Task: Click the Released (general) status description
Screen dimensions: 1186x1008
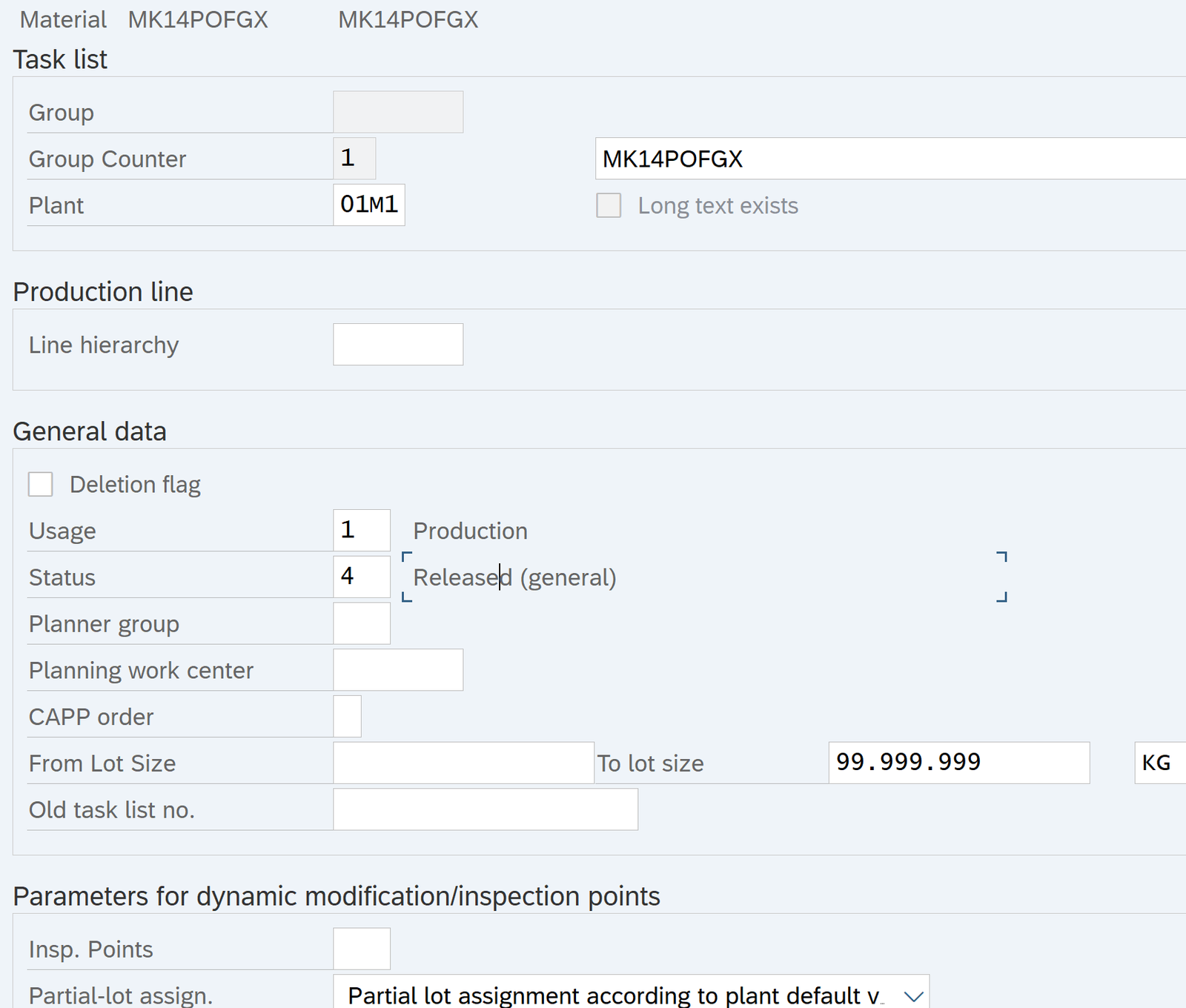Action: tap(514, 577)
